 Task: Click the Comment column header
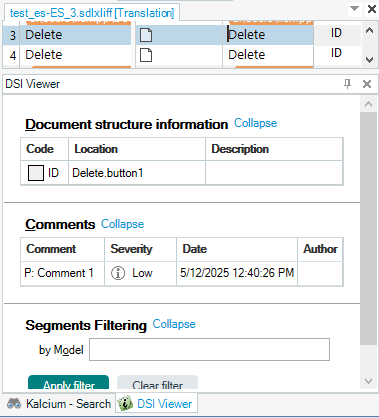(62, 249)
